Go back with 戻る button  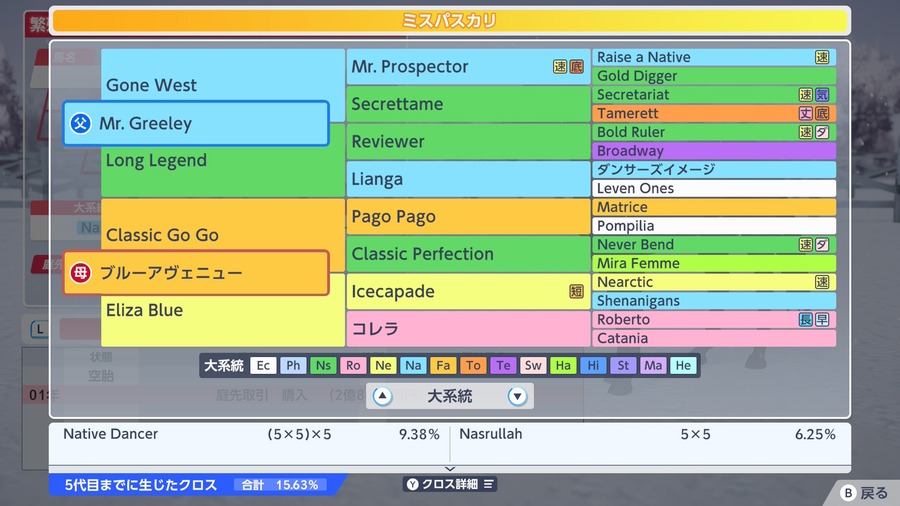865,493
